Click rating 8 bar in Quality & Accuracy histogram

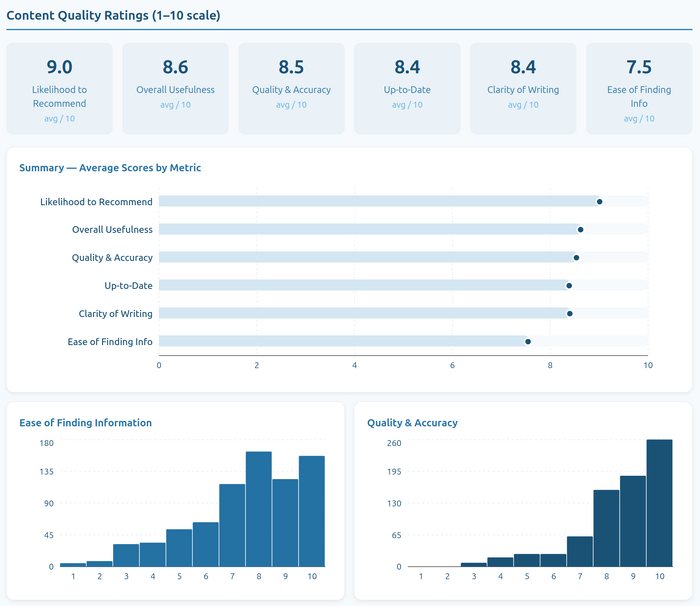coord(606,529)
